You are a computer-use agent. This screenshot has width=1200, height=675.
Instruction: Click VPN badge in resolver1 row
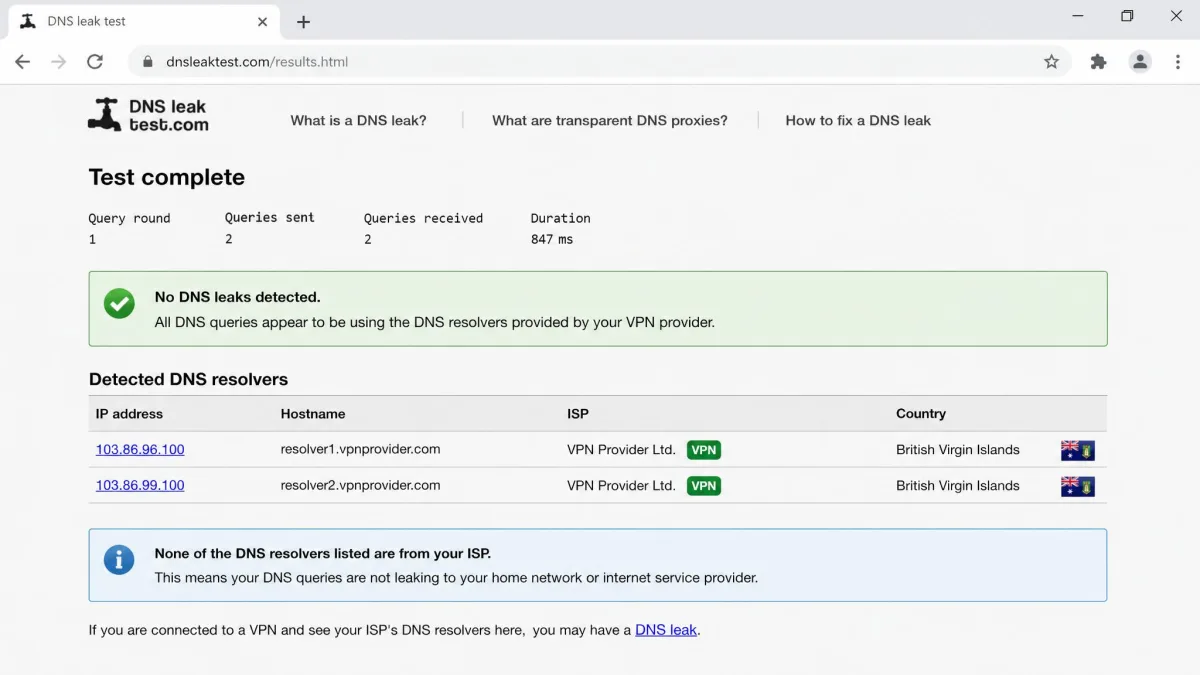[704, 450]
